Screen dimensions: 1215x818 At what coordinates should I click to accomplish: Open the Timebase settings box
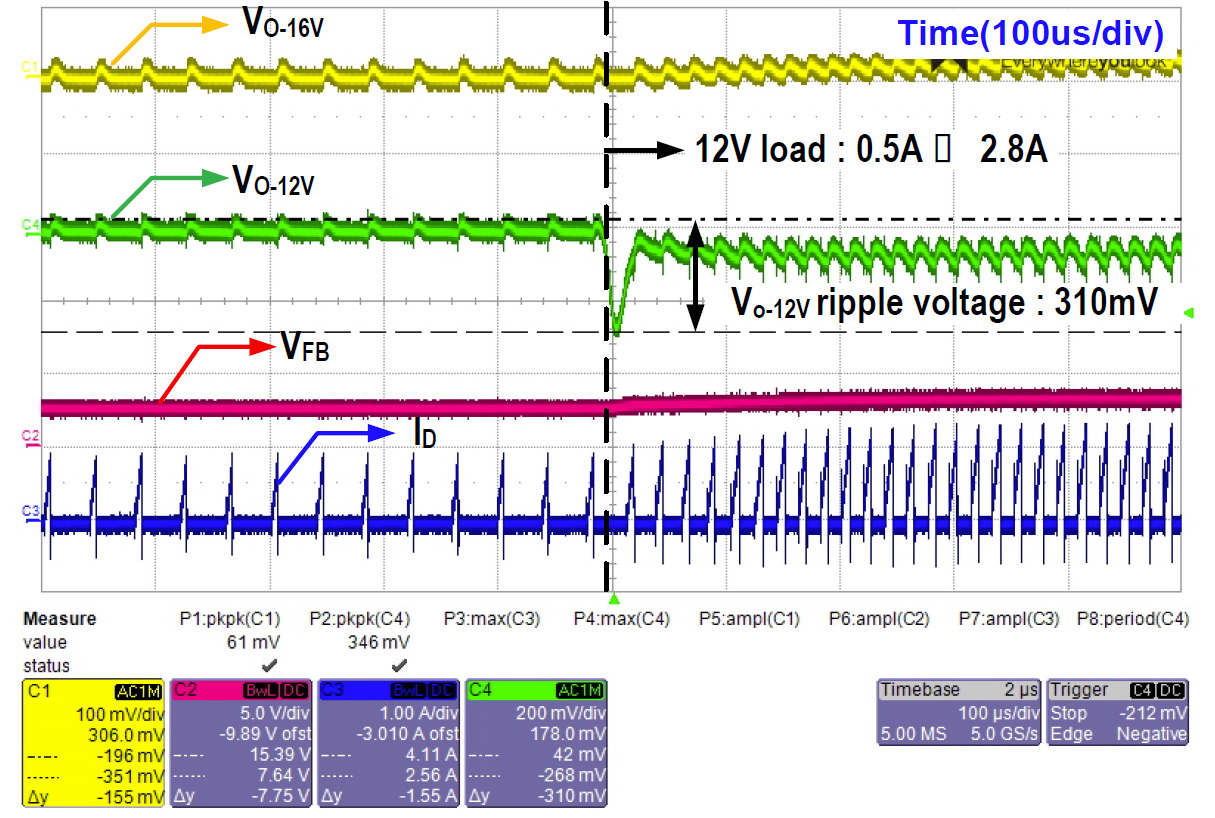pos(958,713)
